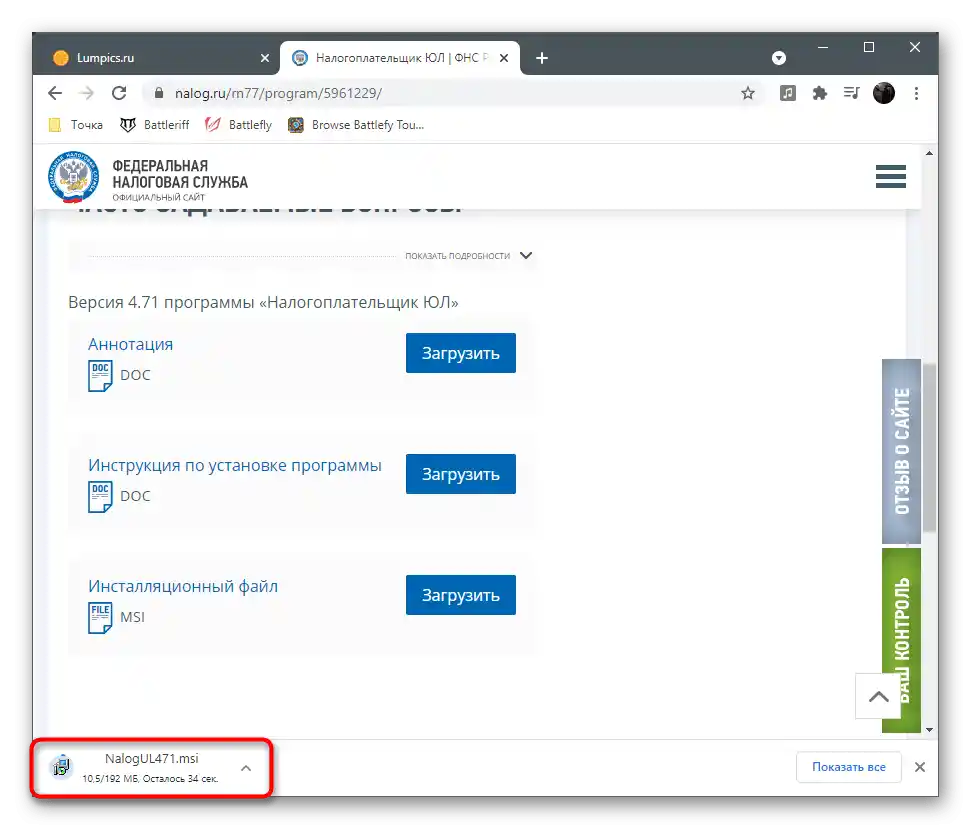Close the downloads bar
Screen dimensions: 971x829
[920, 767]
